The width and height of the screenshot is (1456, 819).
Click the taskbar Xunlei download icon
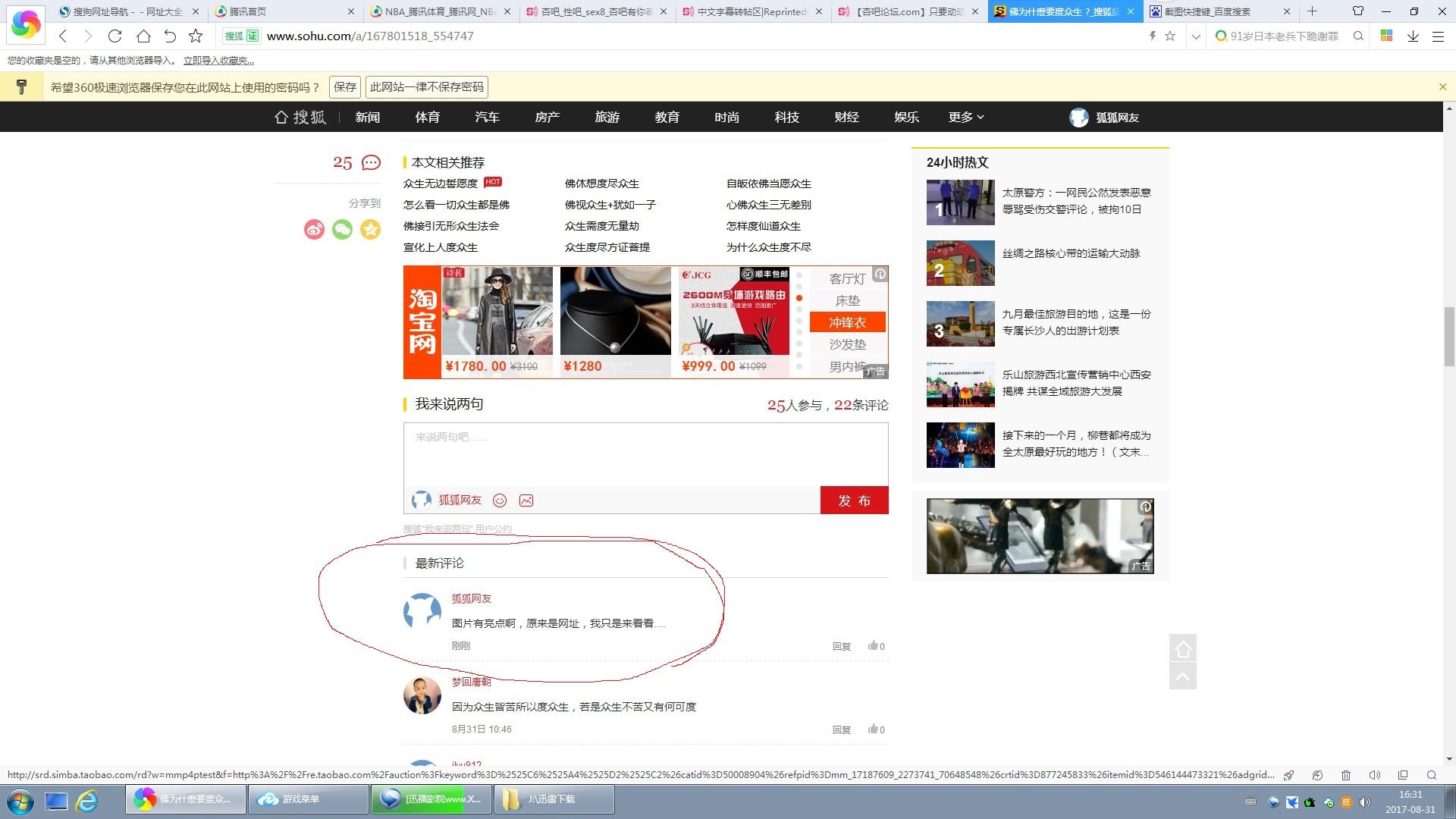[554, 799]
